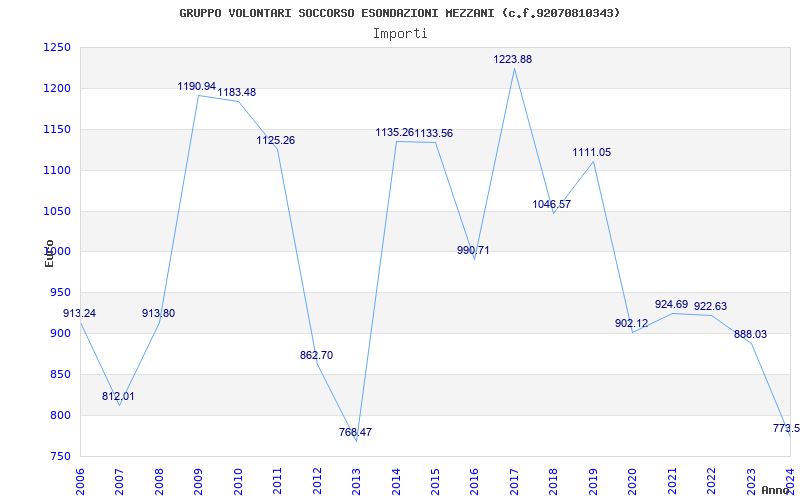Click the 2018 x-axis year label
The image size is (800, 500).
(x=554, y=481)
